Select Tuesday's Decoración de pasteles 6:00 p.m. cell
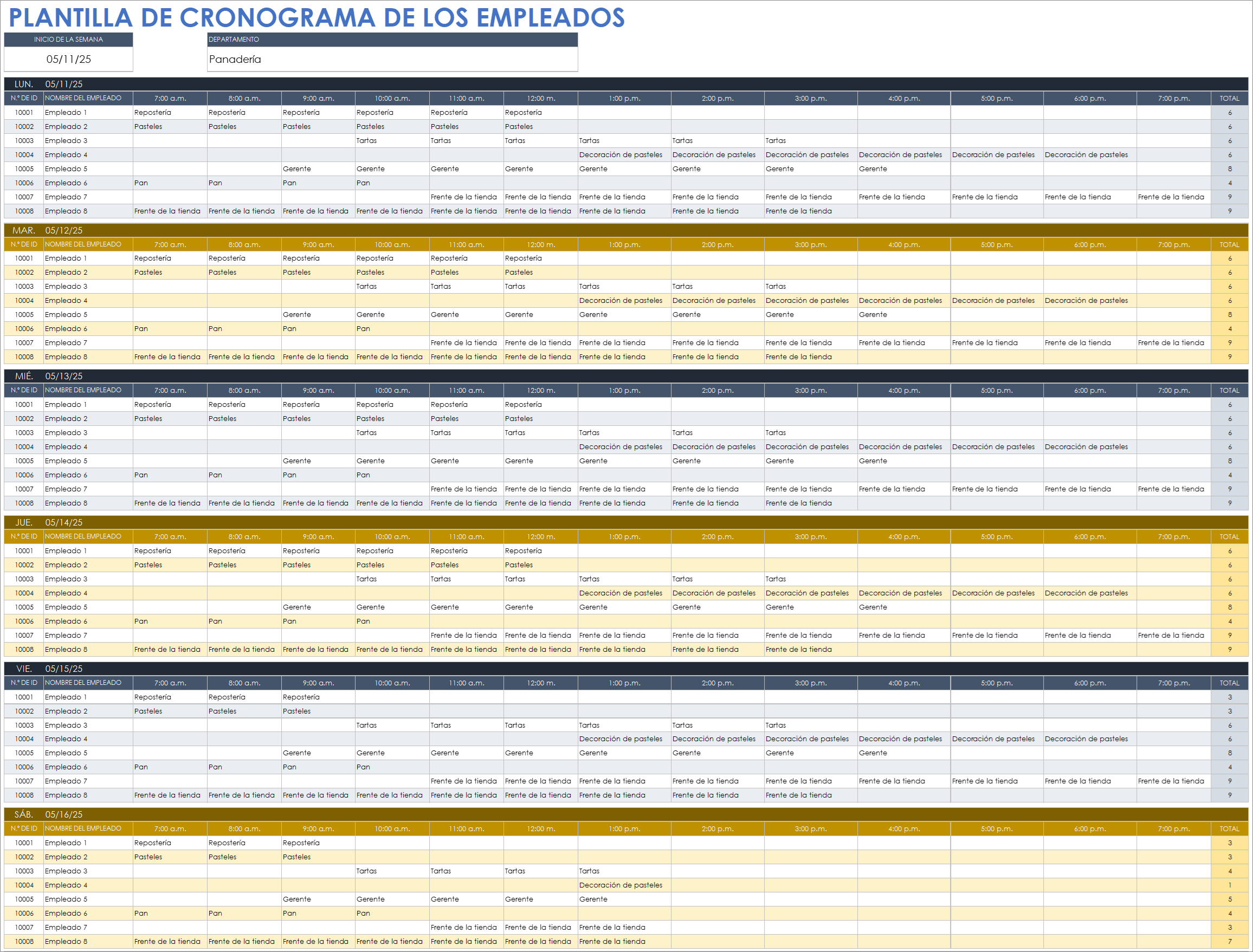This screenshot has height=952, width=1253. pyautogui.click(x=1090, y=301)
